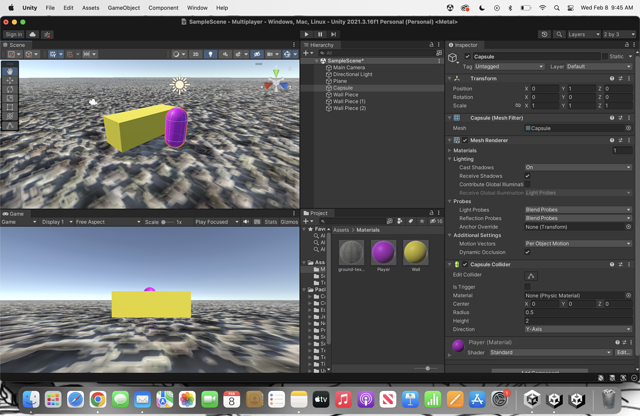640x416 pixels.
Task: Switch to the Game tab
Action: [14, 214]
